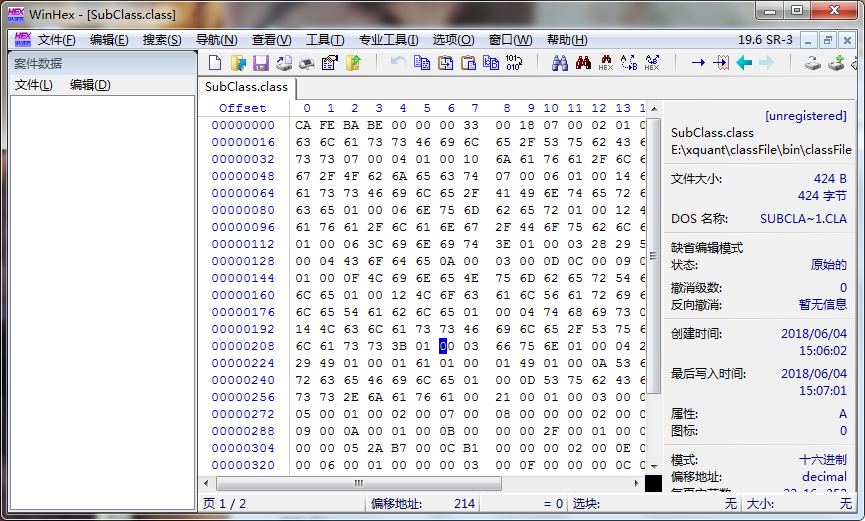Click the 原始的 state value
The height and width of the screenshot is (521, 865).
[x=829, y=265]
